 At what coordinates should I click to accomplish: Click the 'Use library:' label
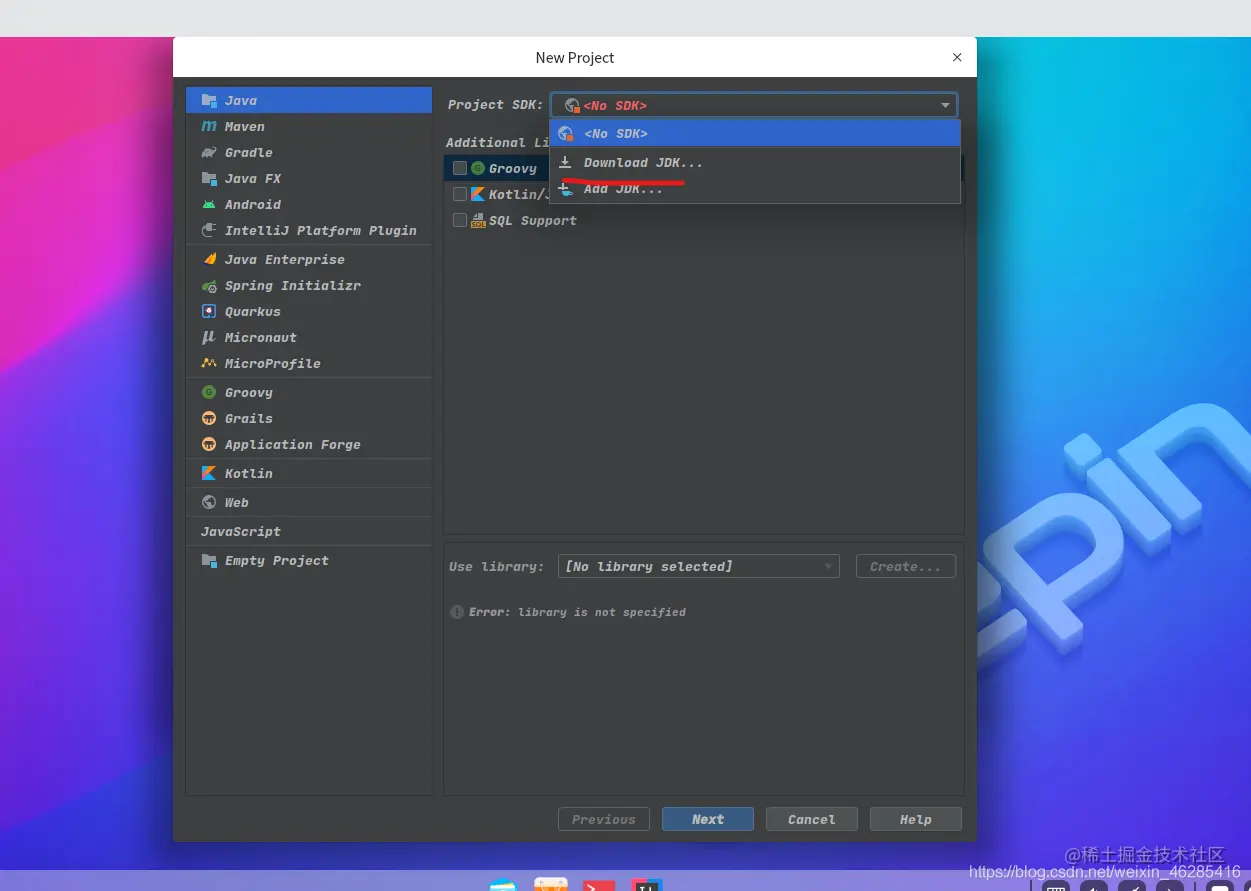pos(497,566)
